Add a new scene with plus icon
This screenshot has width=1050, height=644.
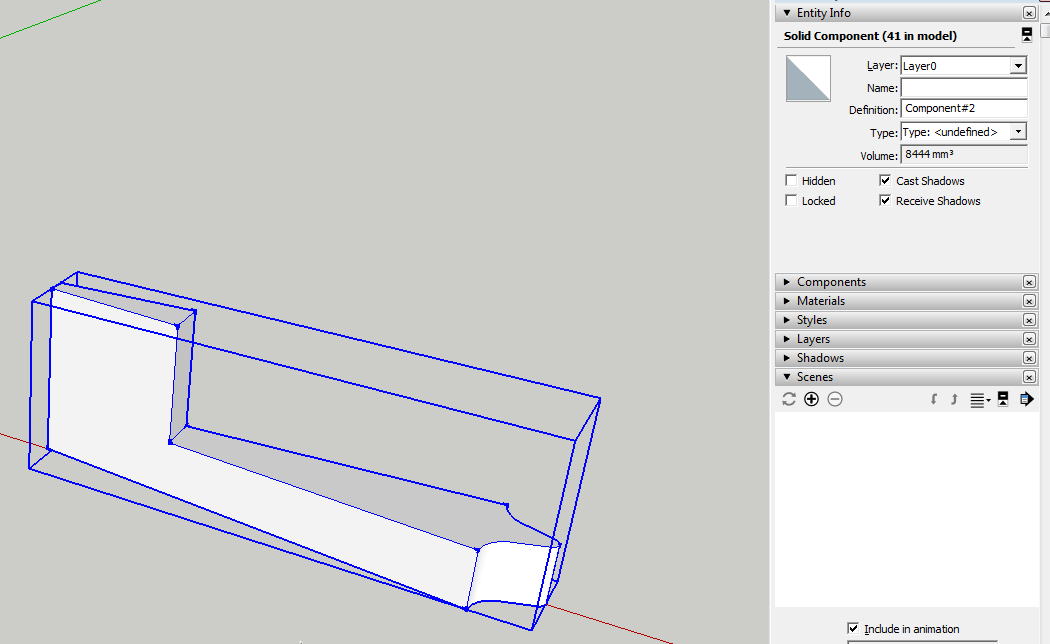click(811, 399)
